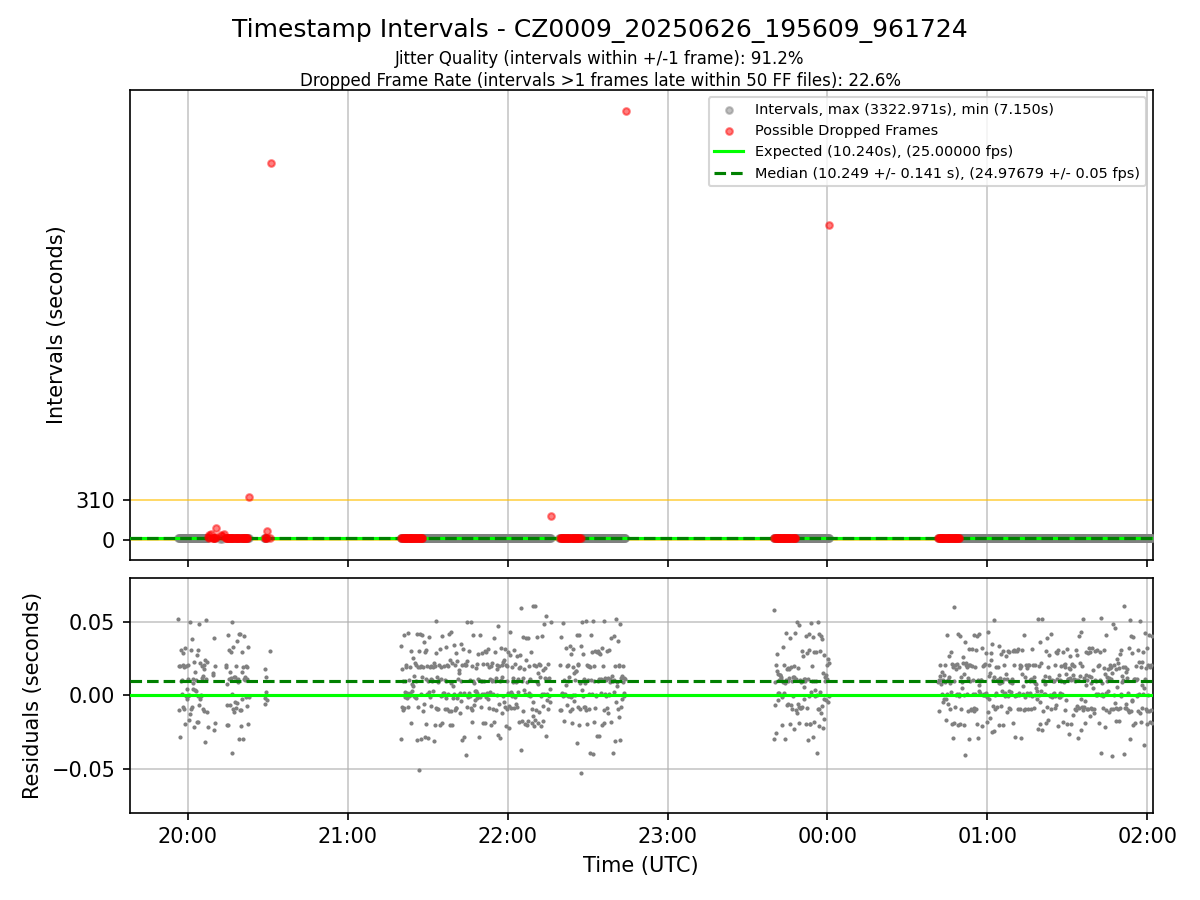Click the 'Residuals (seconds)' y-axis label
The height and width of the screenshot is (900, 1200).
click(32, 696)
